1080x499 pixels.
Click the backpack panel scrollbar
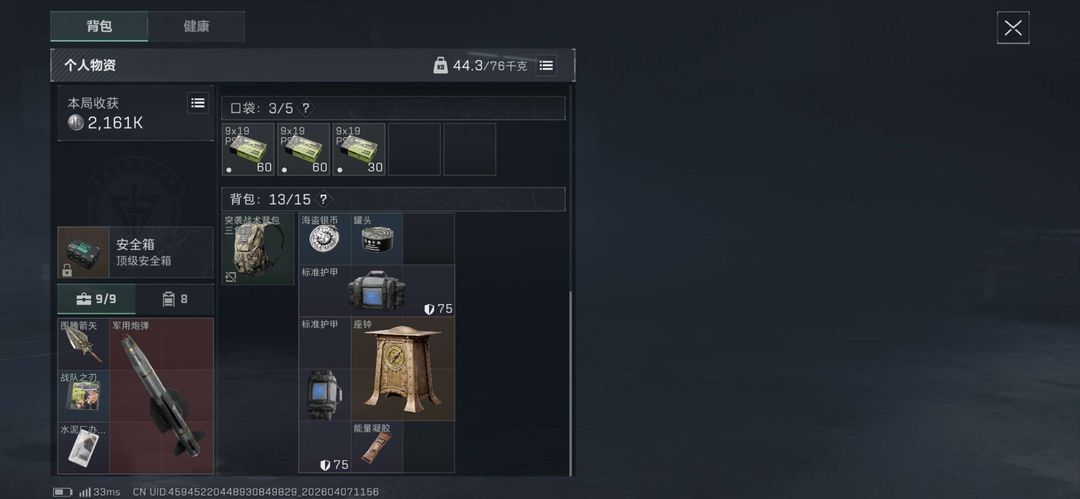[x=570, y=383]
